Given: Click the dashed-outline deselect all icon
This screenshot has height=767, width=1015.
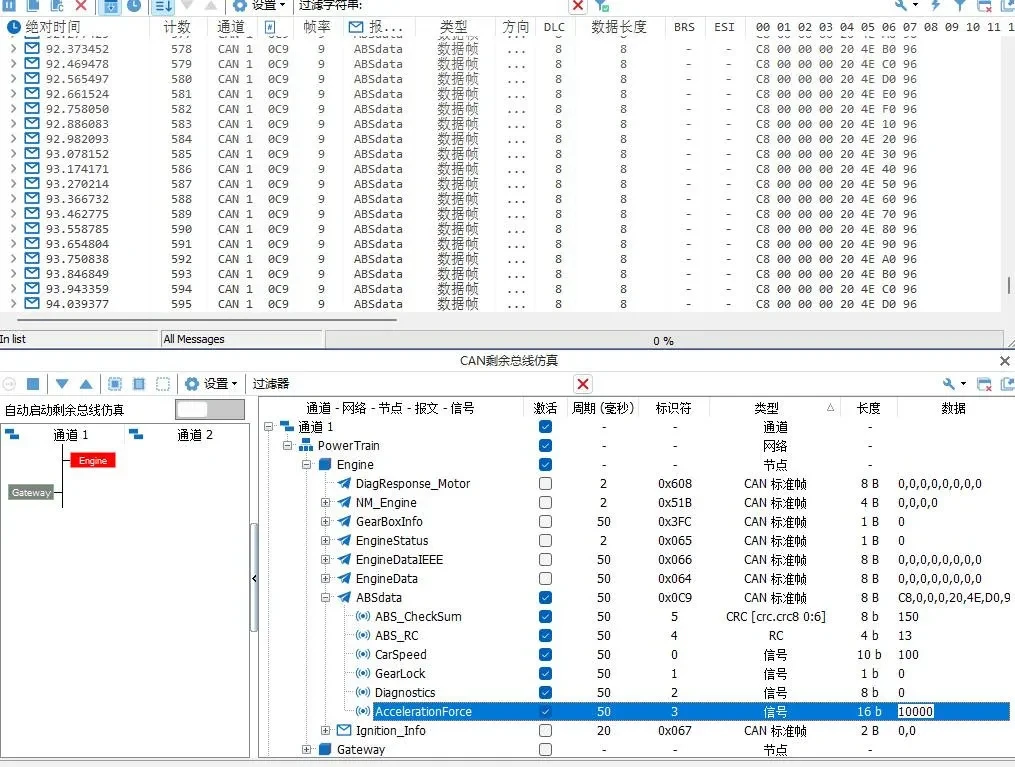Looking at the screenshot, I should click(162, 384).
